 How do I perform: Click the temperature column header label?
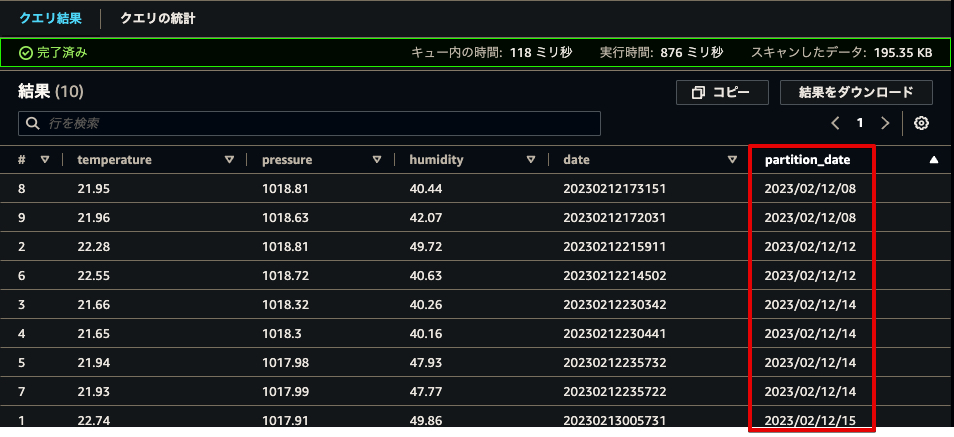point(114,160)
